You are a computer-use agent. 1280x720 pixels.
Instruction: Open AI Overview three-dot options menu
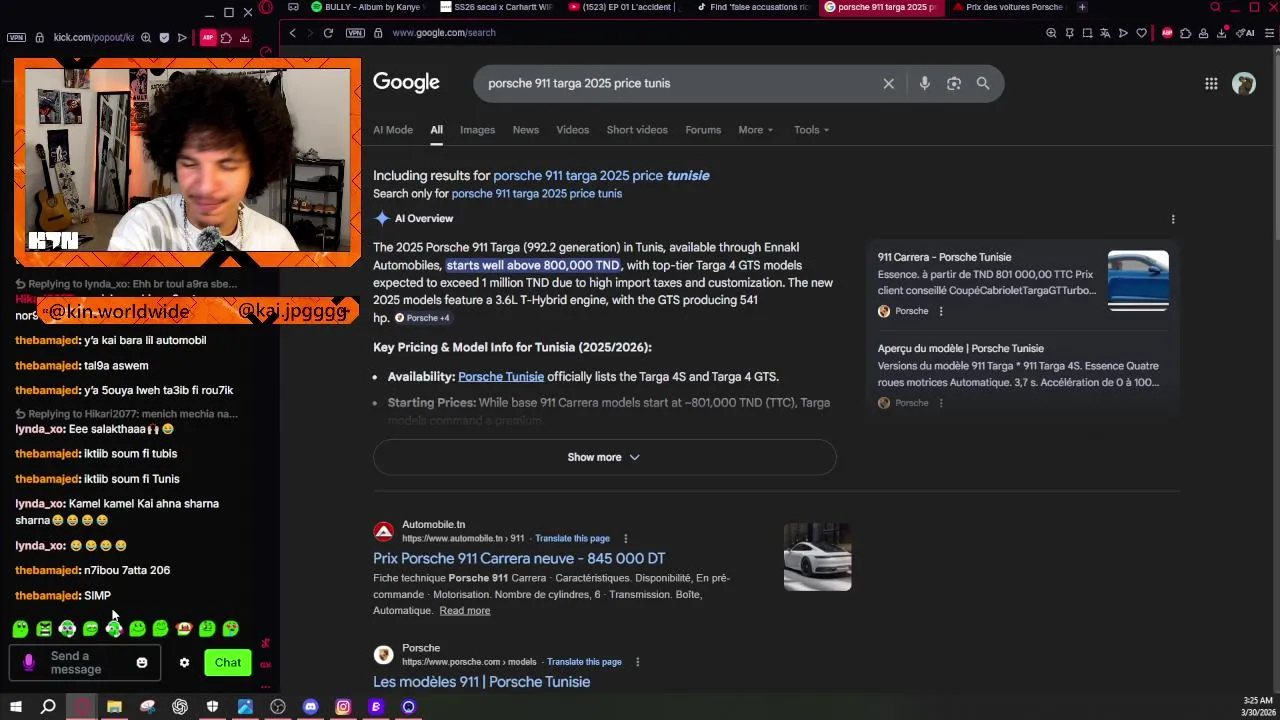(1173, 219)
